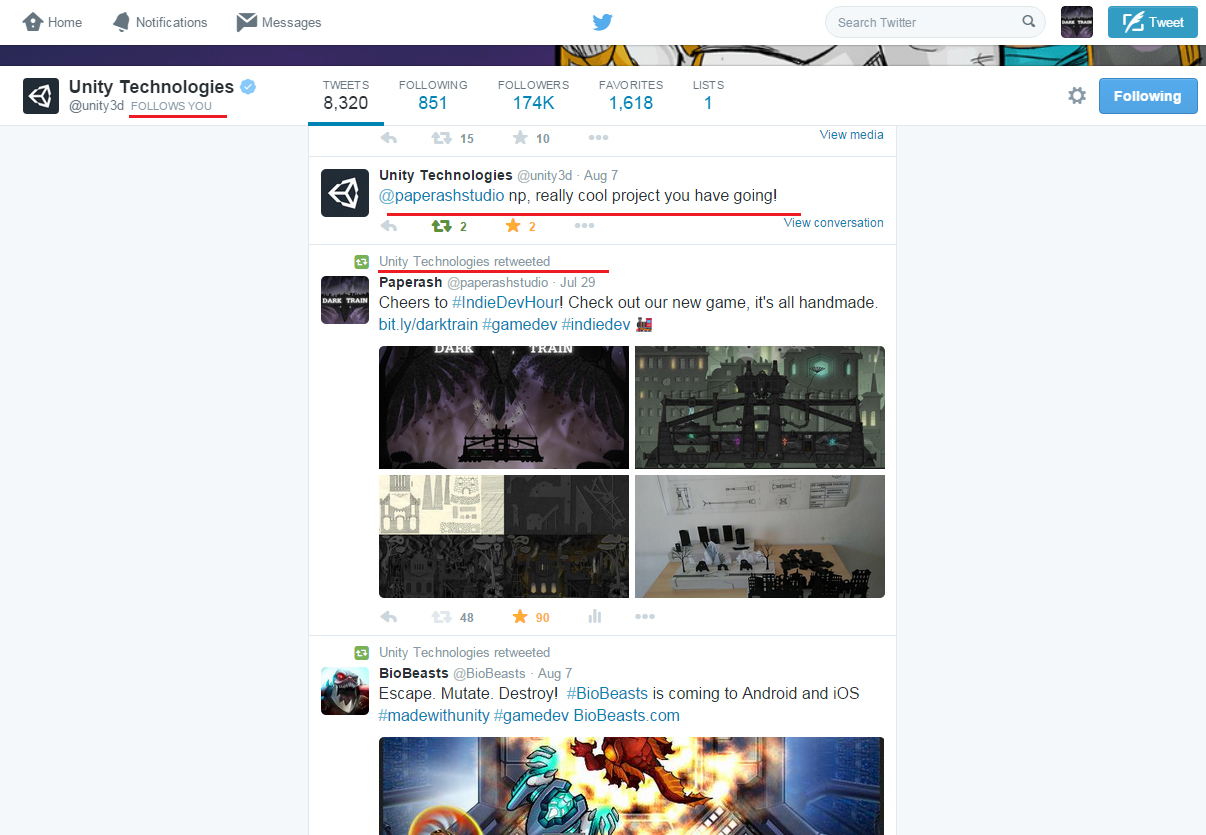
Task: Open the paper model desk photo
Action: point(760,536)
